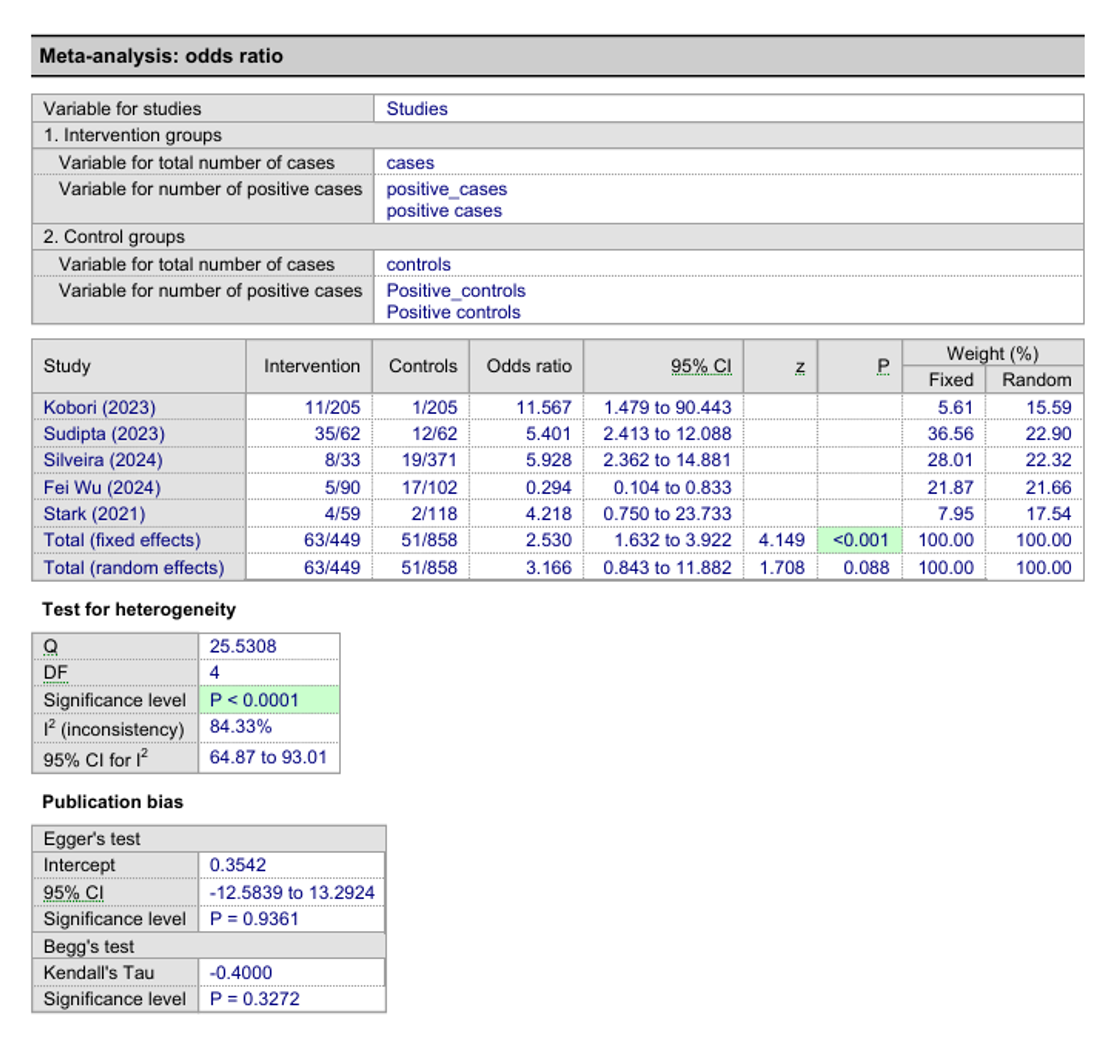
Task: Click the positive_cases variable name
Action: [446, 189]
